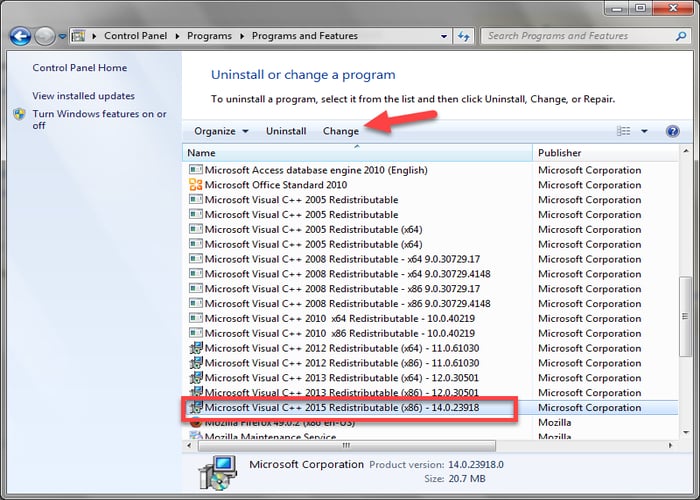Image resolution: width=700 pixels, height=500 pixels.
Task: Click the vertical scrollbar up arrow
Action: pyautogui.click(x=686, y=152)
